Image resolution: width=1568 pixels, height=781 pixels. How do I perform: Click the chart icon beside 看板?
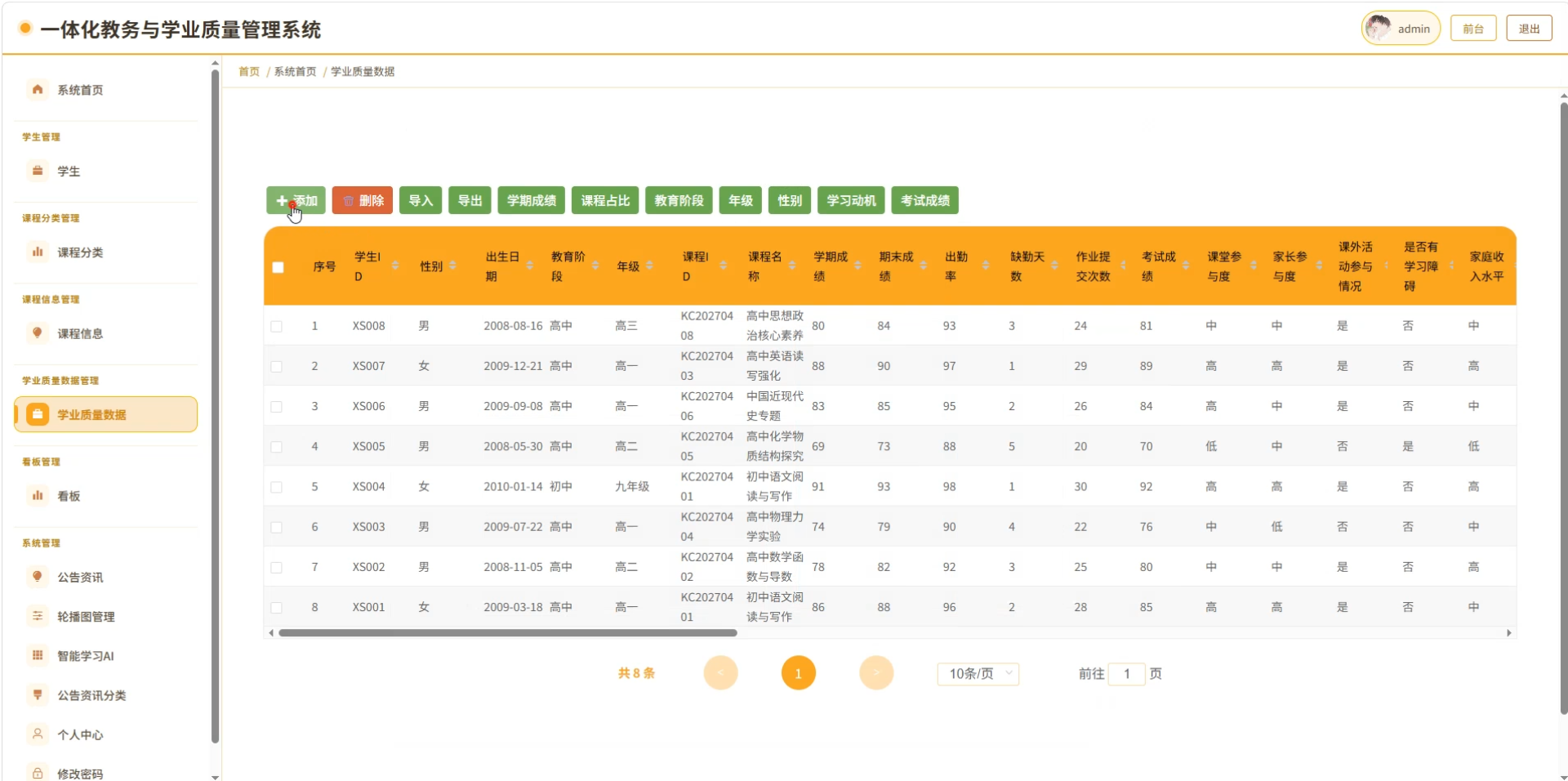point(38,495)
